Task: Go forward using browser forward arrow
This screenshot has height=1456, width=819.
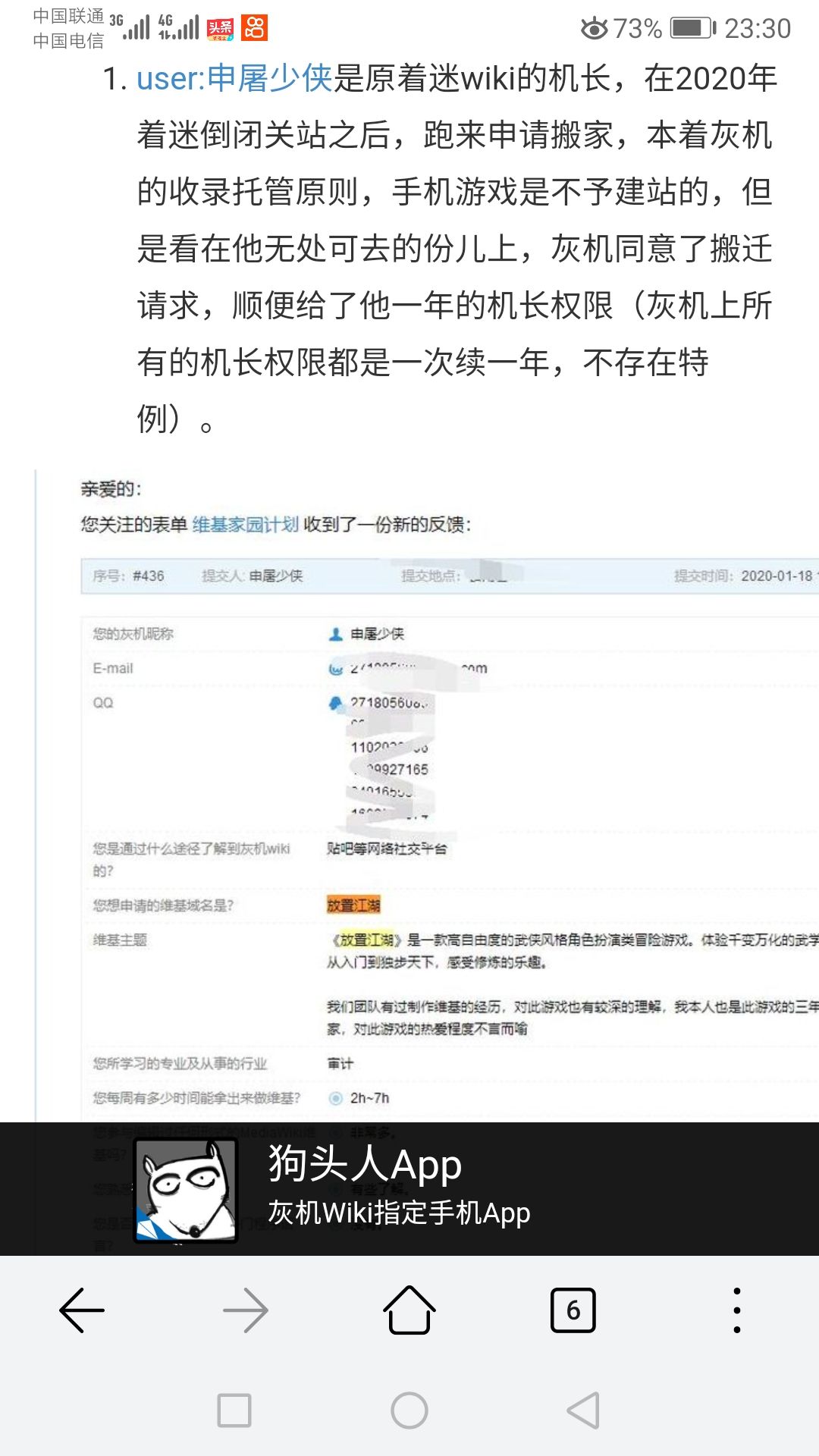Action: coord(246,1310)
